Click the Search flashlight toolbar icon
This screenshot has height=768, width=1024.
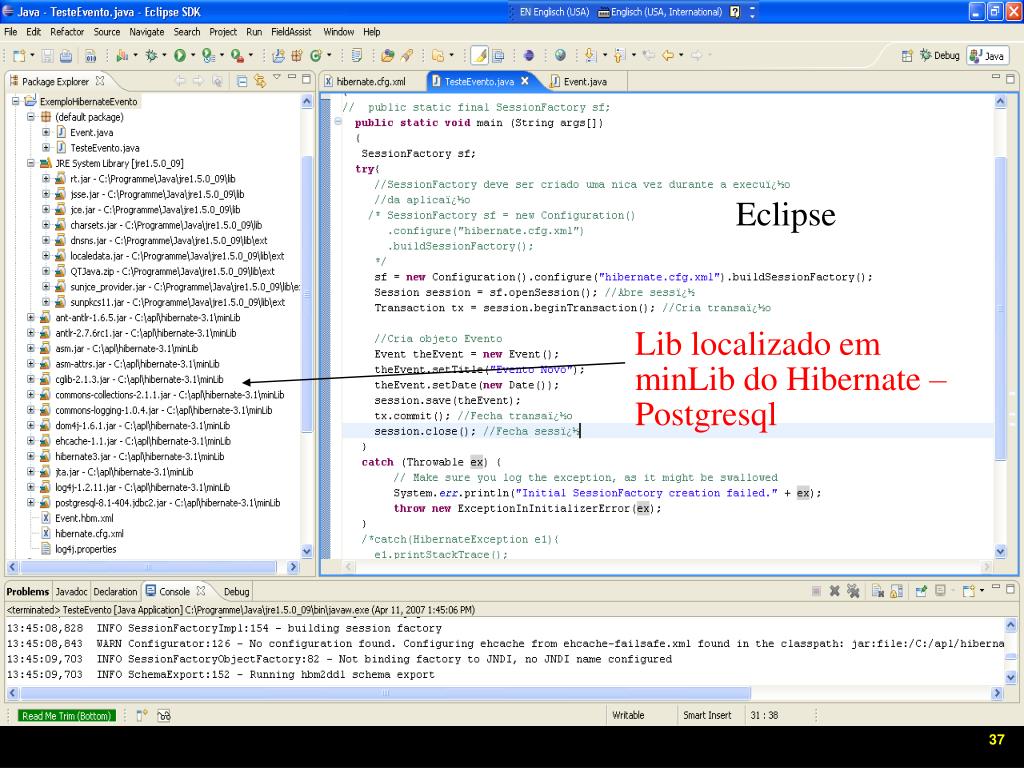[x=407, y=56]
